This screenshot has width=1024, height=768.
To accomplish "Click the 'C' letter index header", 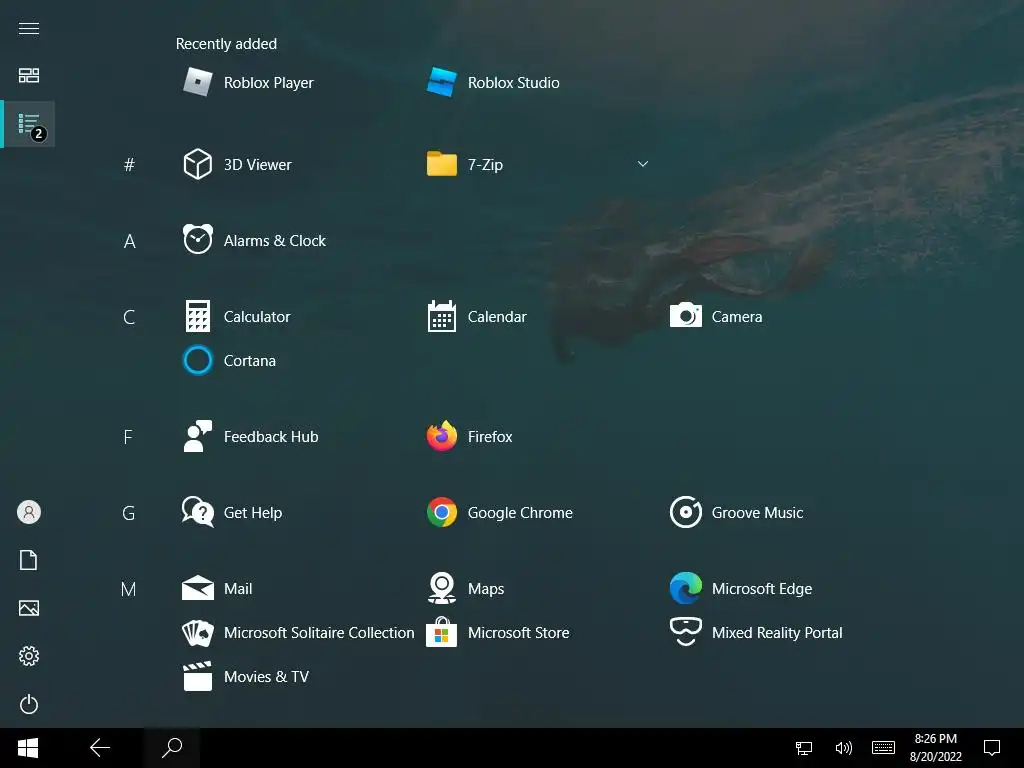I will point(129,317).
